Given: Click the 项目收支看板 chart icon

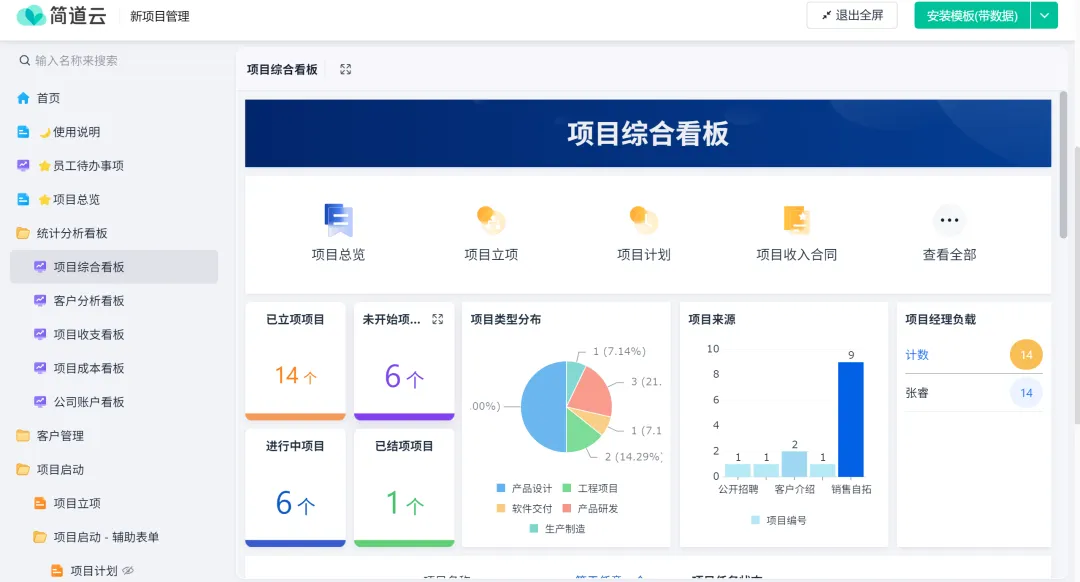Looking at the screenshot, I should pos(40,334).
